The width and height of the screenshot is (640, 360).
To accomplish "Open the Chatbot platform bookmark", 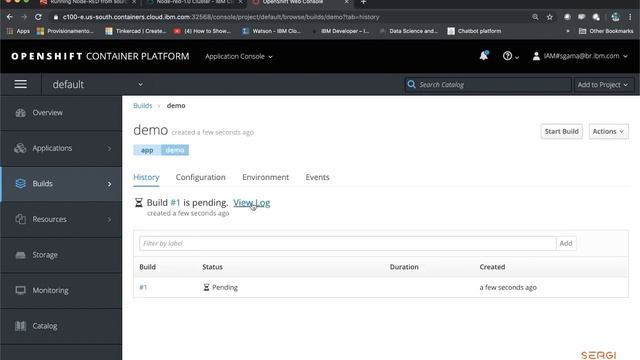I will (474, 31).
